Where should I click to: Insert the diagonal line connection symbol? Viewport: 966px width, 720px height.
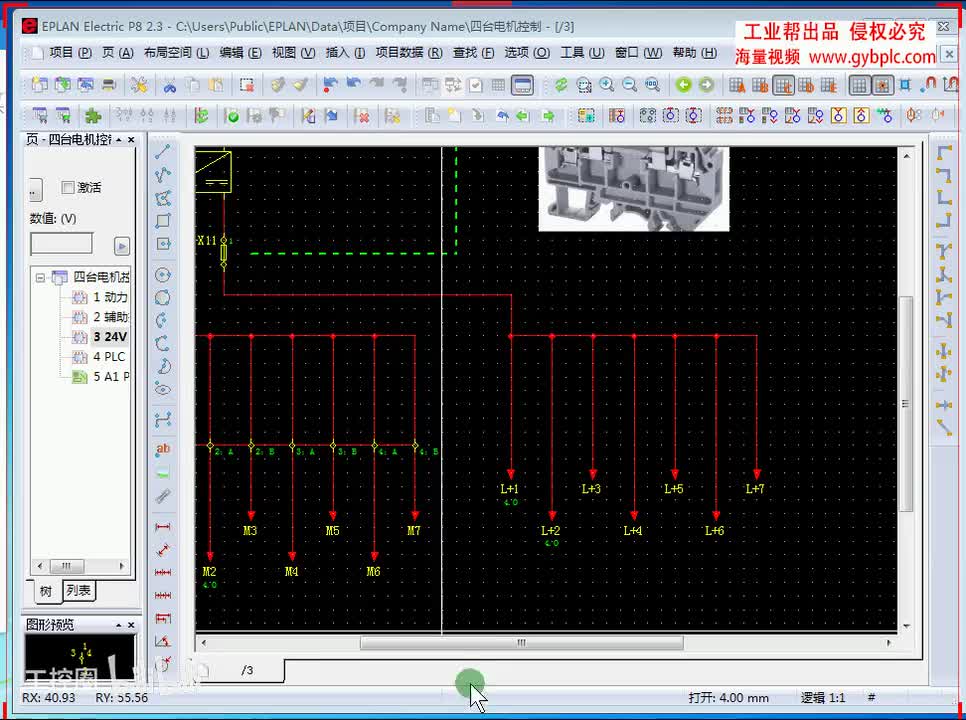click(944, 427)
